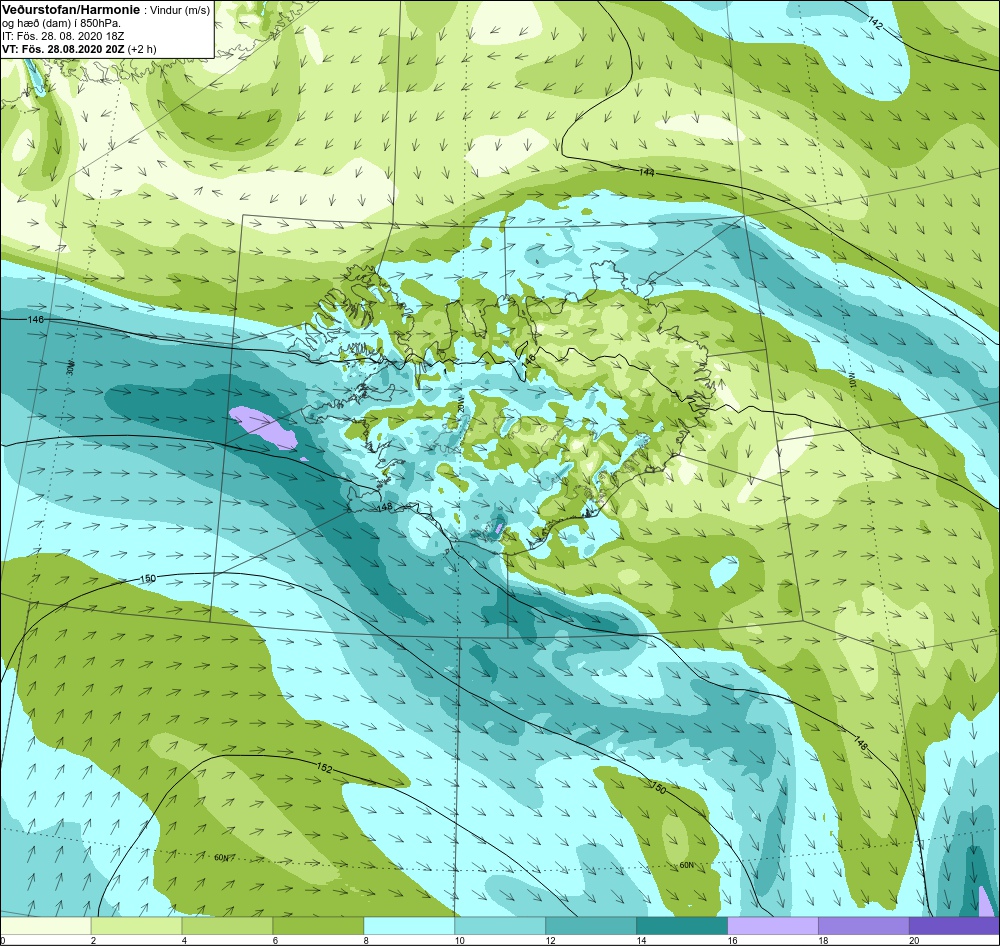1000x946 pixels.
Task: Click the '8' legend scale value
Action: (x=367, y=941)
